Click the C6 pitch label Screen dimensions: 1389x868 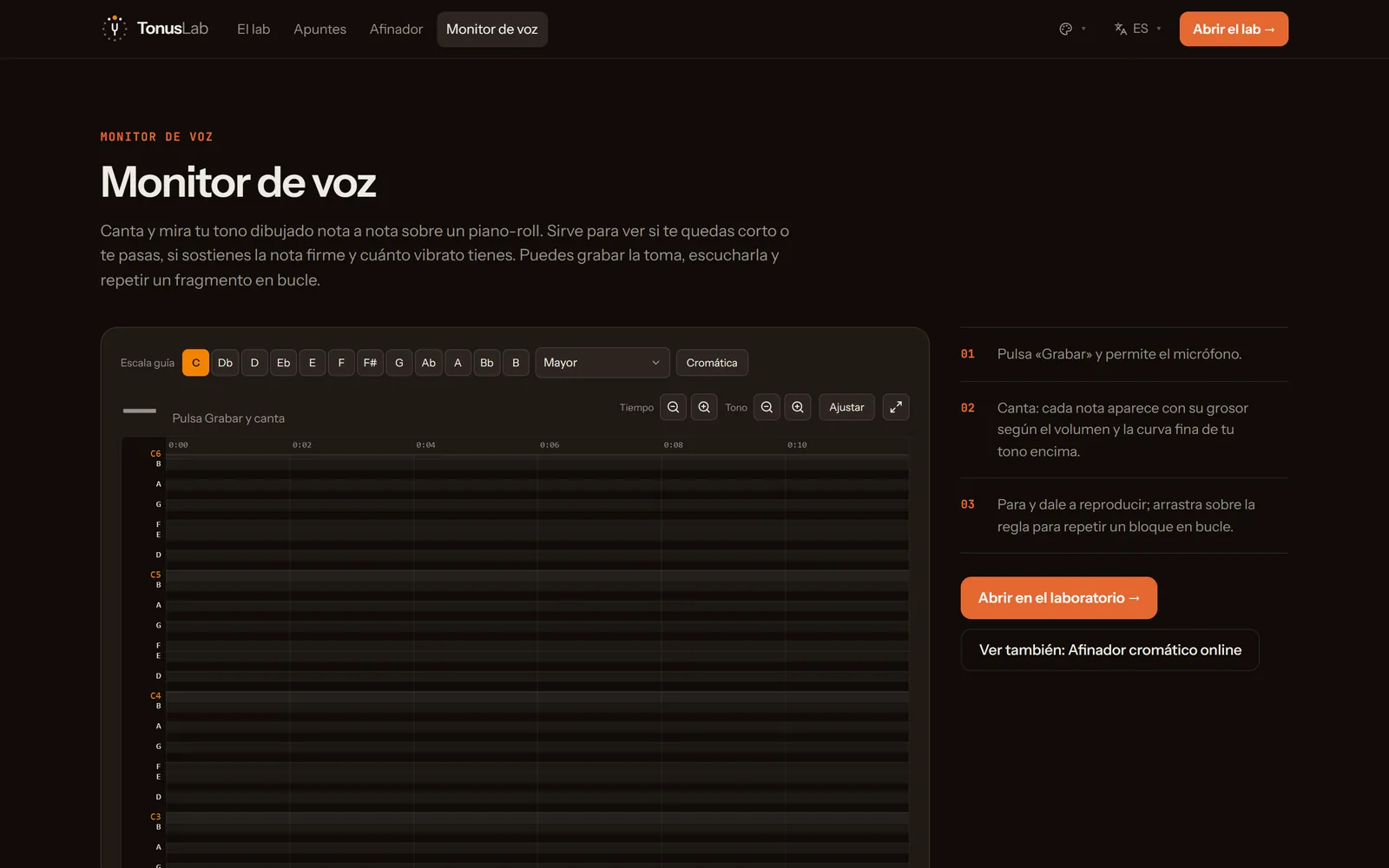(155, 454)
